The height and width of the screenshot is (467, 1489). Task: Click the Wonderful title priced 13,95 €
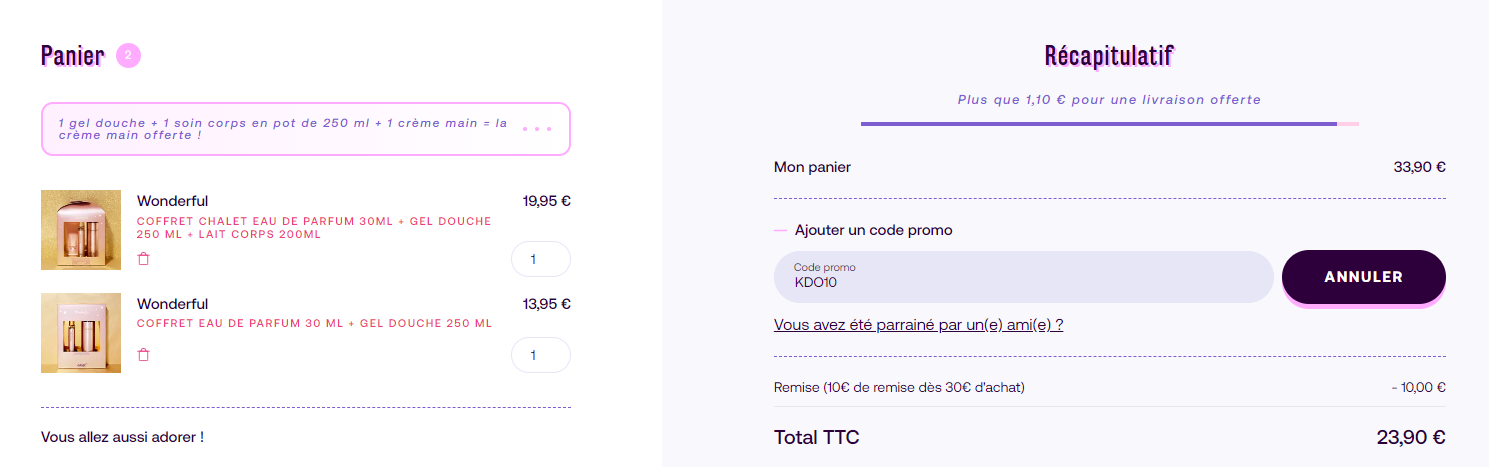click(173, 304)
